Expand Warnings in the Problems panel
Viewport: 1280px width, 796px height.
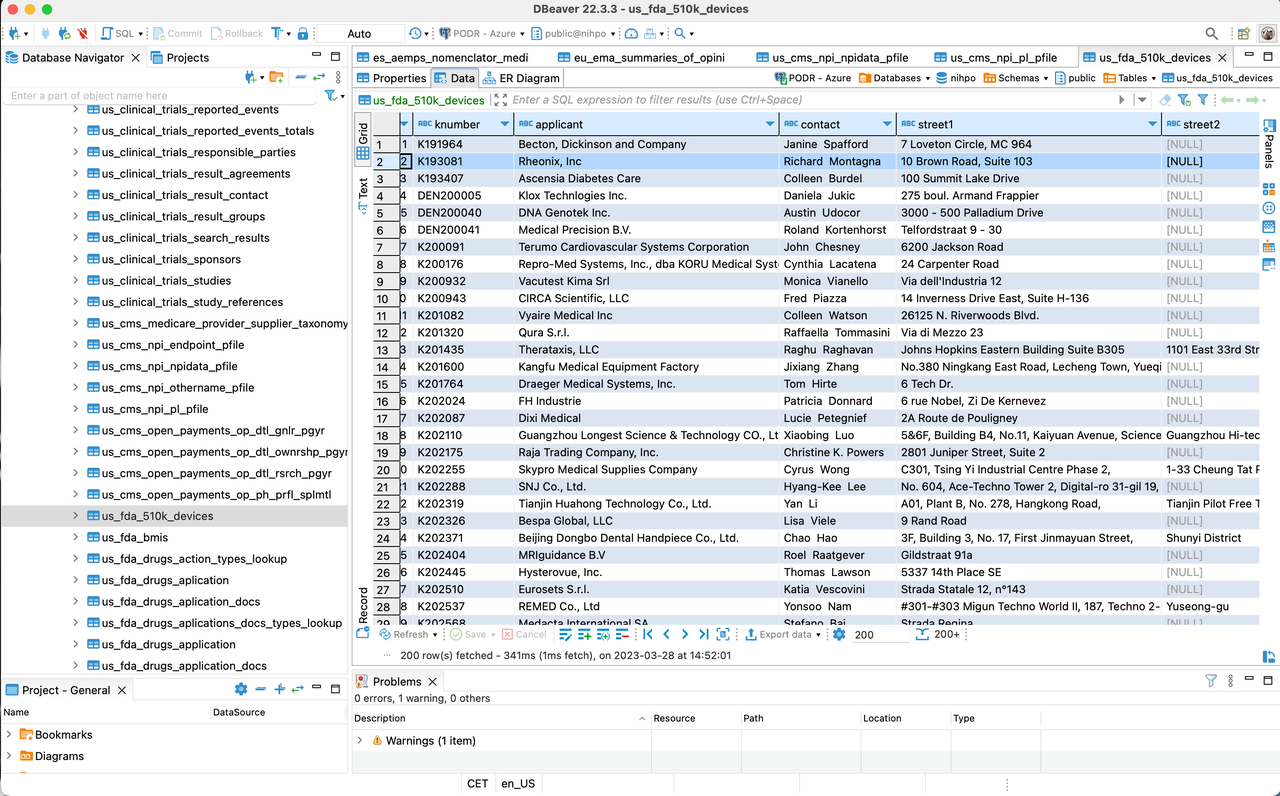coord(361,740)
